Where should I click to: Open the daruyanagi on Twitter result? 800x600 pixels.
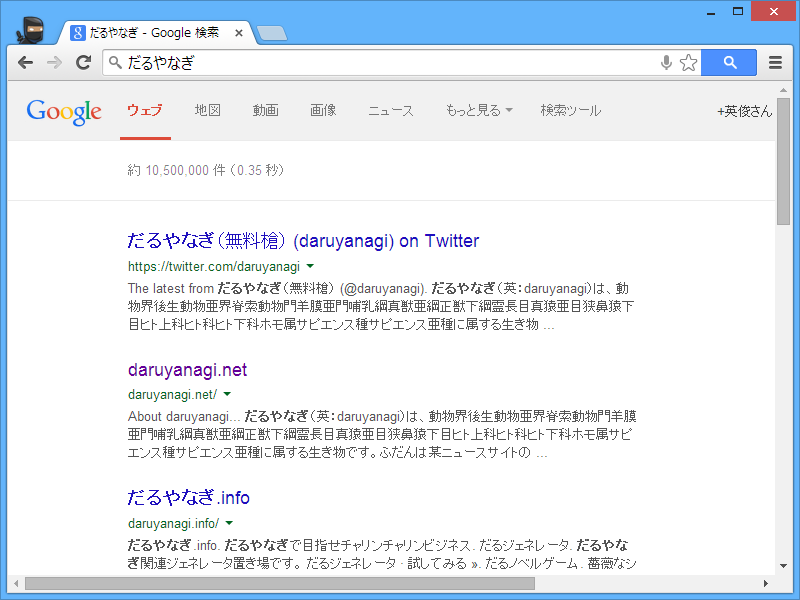coord(303,240)
